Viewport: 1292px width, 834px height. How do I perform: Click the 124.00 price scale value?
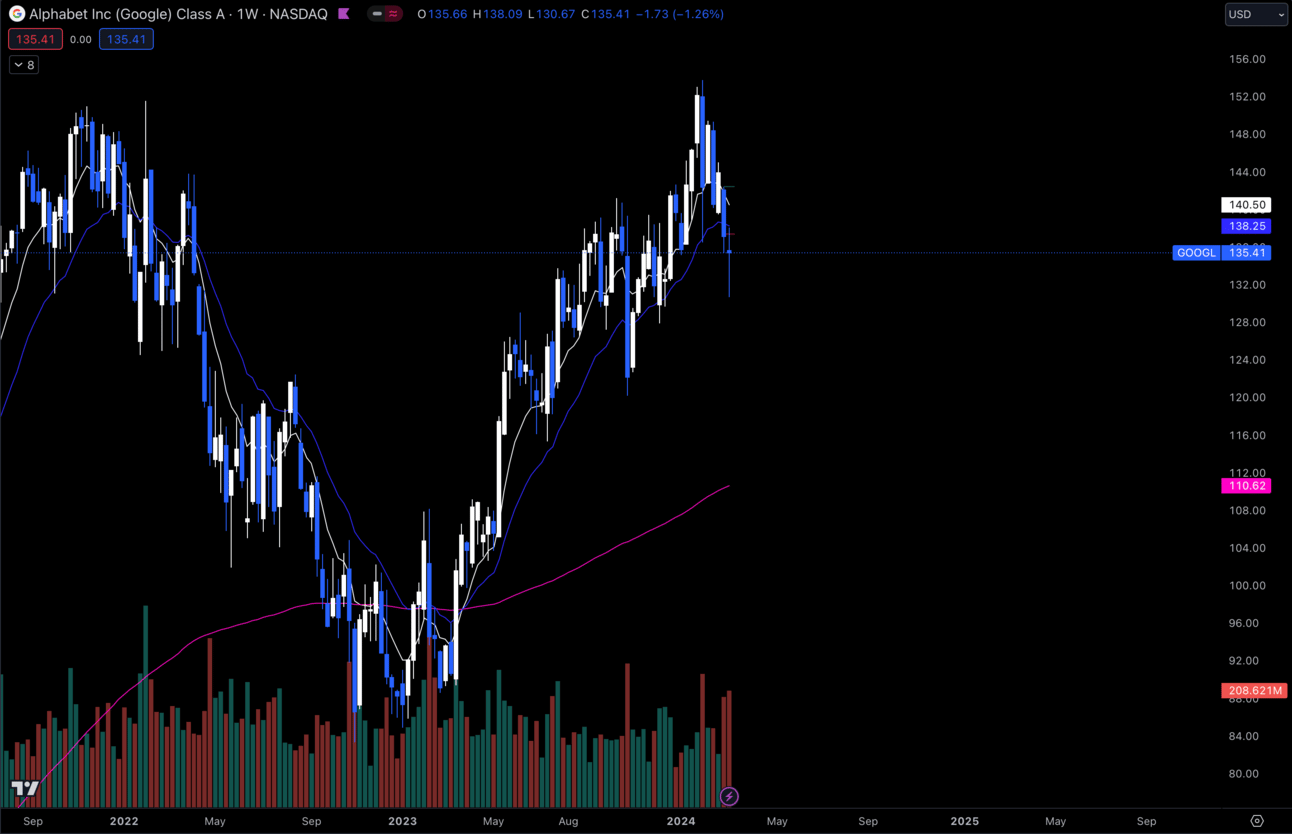click(1247, 360)
